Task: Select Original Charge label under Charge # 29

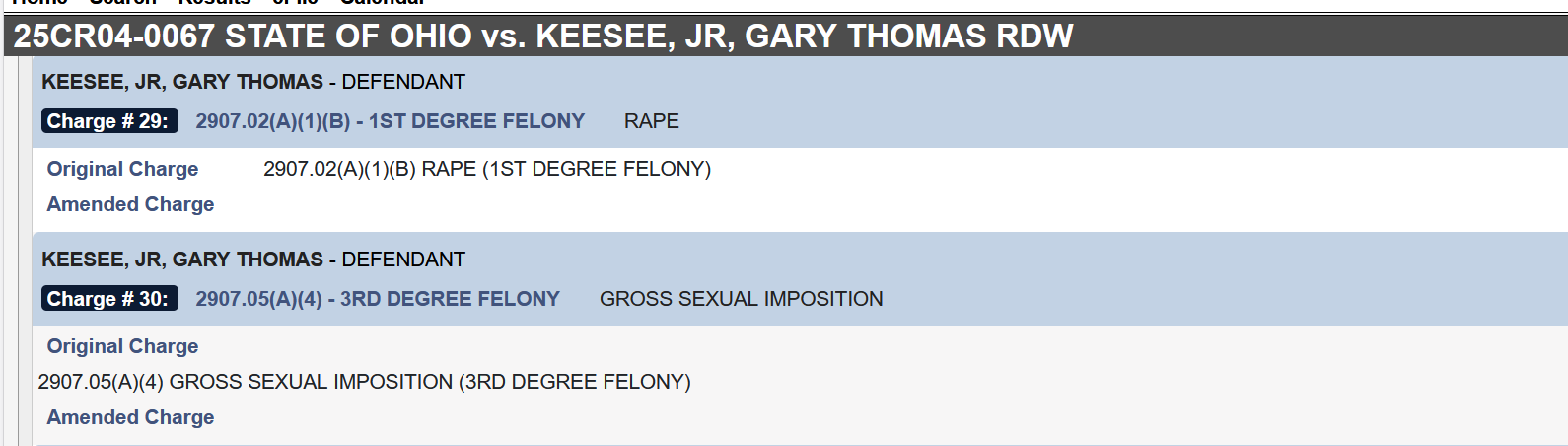Action: [122, 169]
